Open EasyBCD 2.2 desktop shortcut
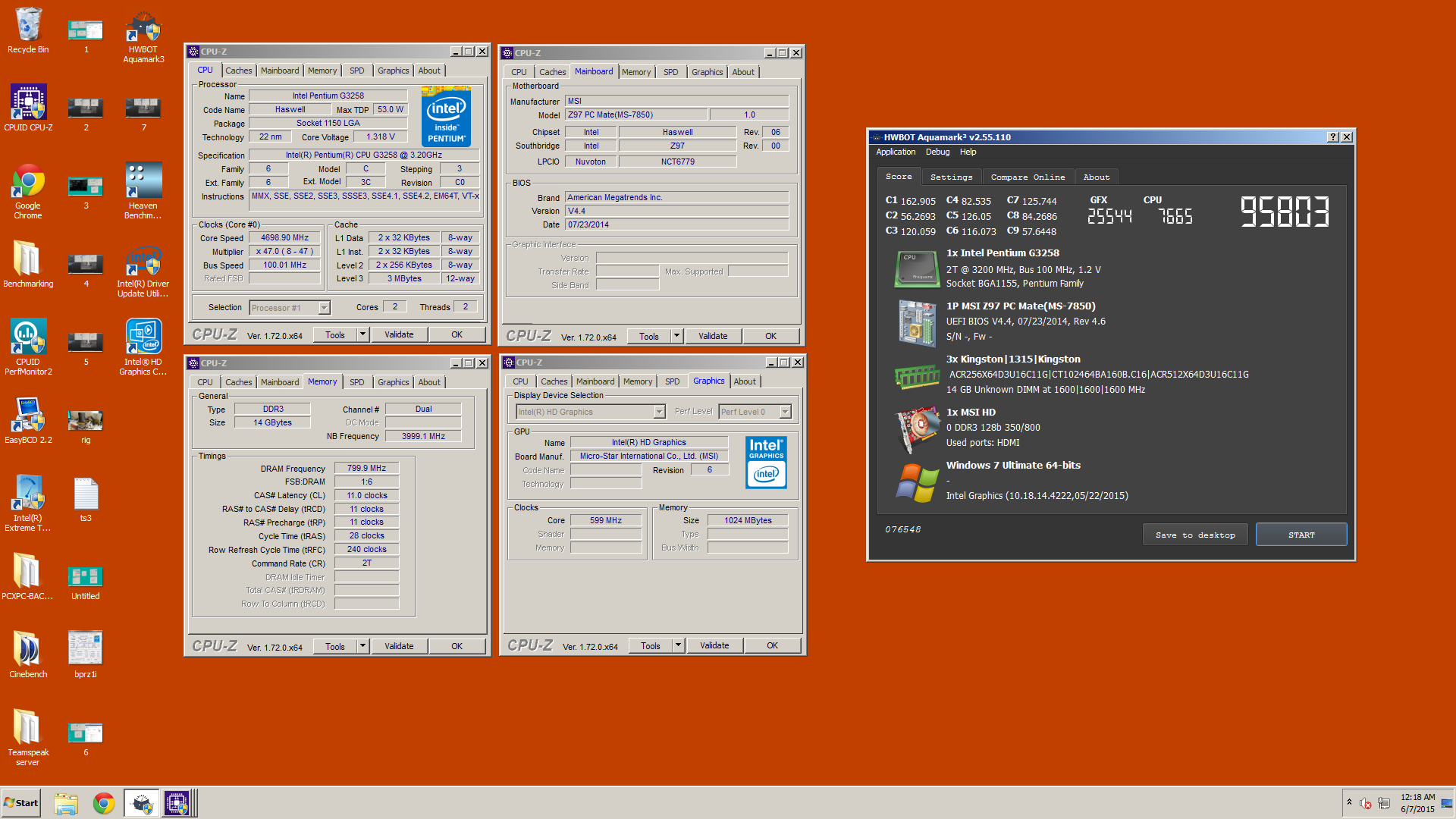This screenshot has width=1456, height=819. coord(28,421)
